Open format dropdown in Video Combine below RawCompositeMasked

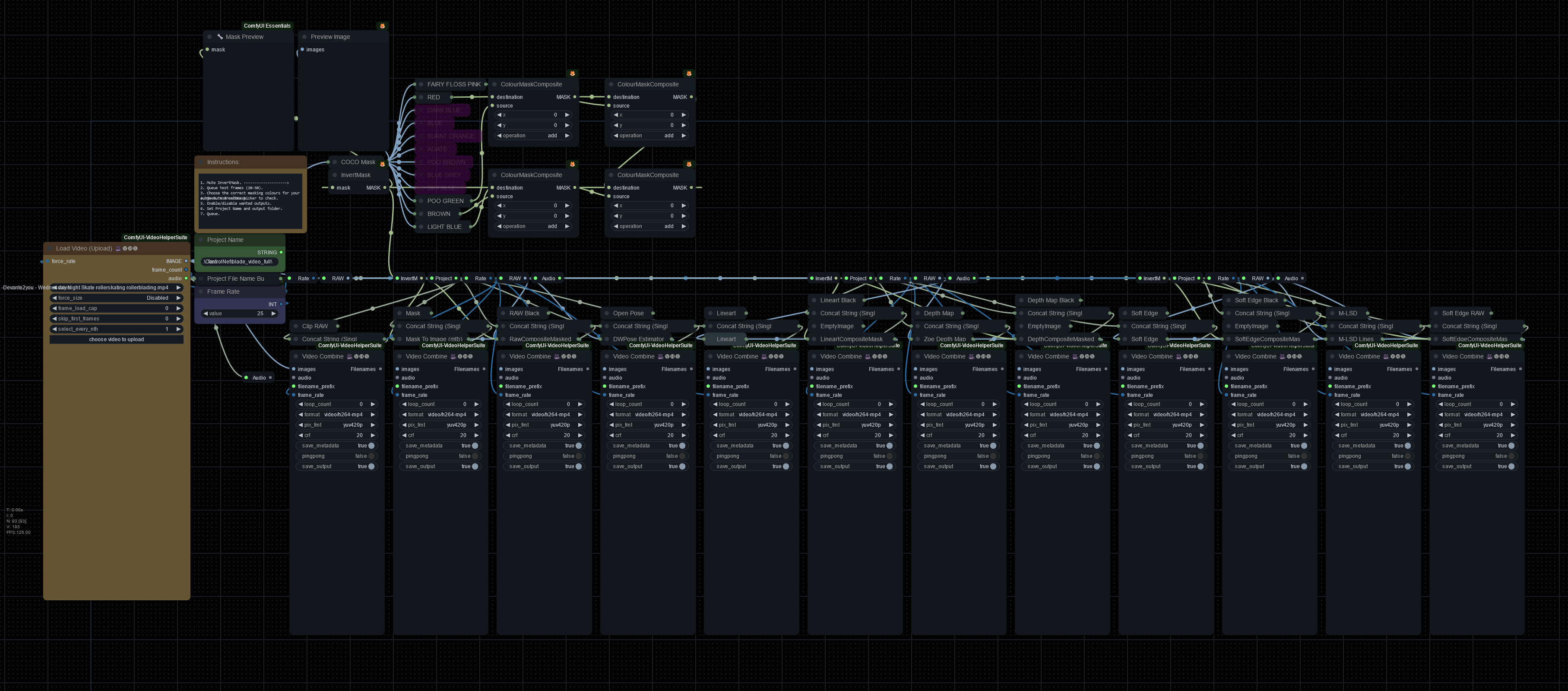point(544,415)
